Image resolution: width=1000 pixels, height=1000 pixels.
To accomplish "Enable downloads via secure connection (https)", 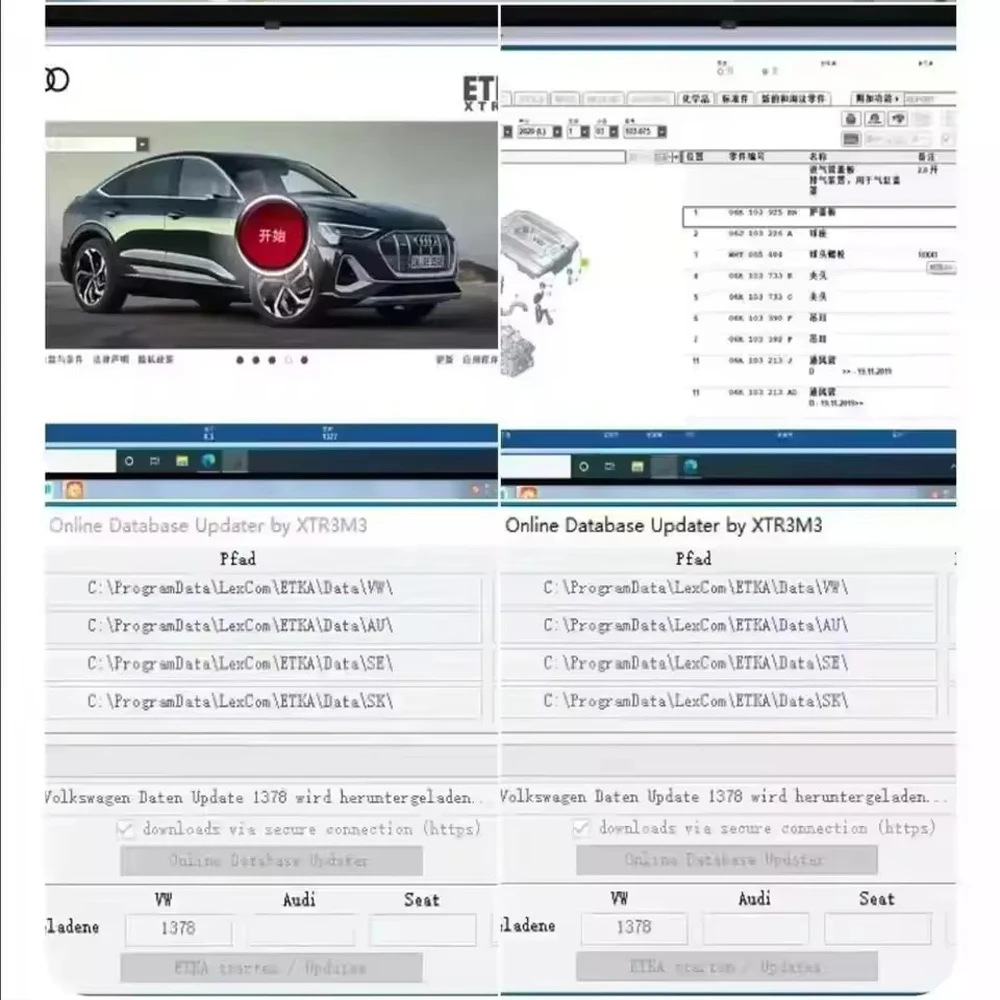I will pyautogui.click(x=126, y=829).
